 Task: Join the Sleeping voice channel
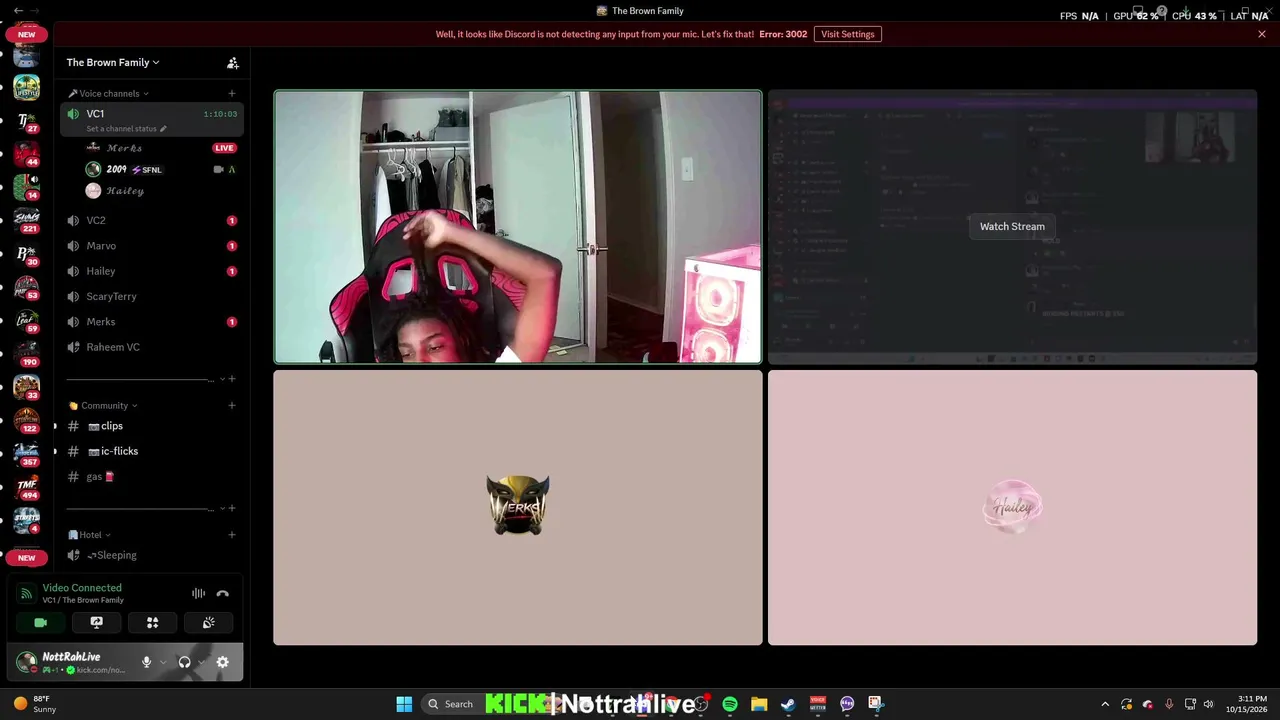point(152,555)
